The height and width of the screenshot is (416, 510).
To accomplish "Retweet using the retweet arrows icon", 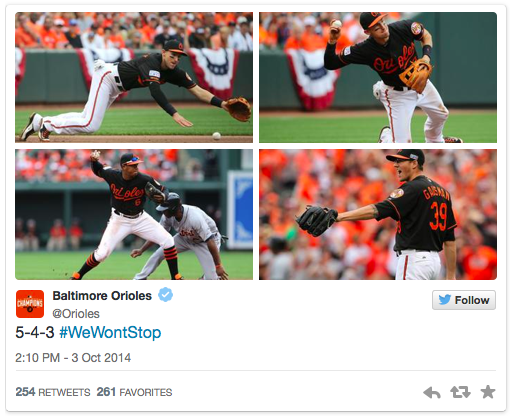I will (x=460, y=392).
